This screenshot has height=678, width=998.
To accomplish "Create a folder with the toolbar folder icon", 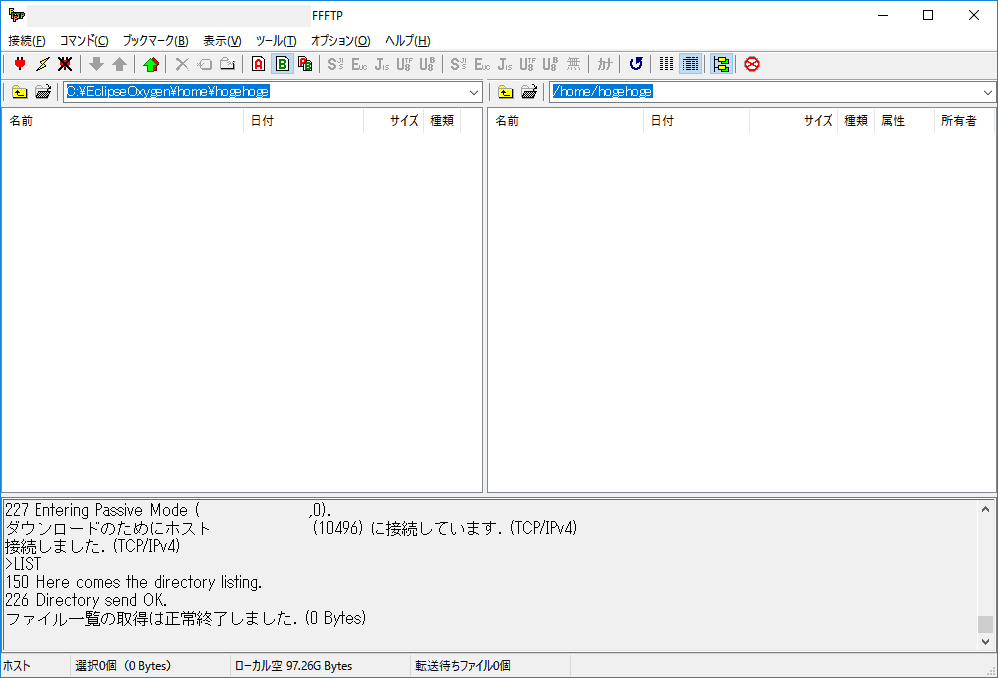I will 227,64.
